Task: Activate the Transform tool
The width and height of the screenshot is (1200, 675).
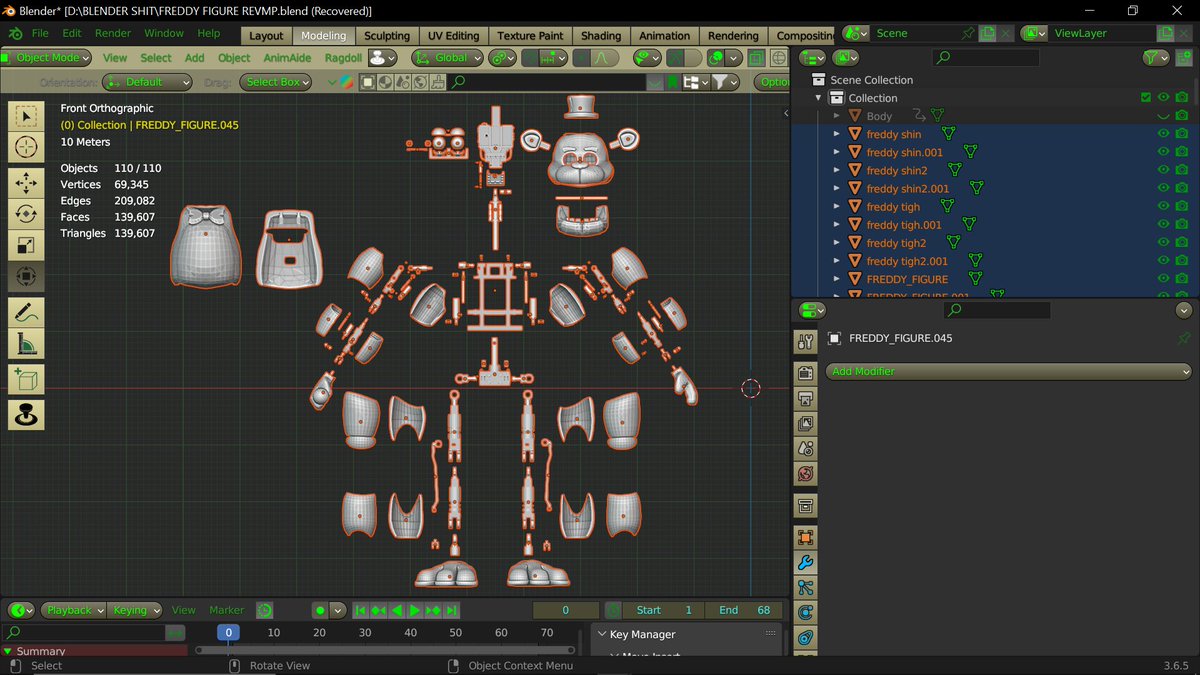Action: point(26,276)
